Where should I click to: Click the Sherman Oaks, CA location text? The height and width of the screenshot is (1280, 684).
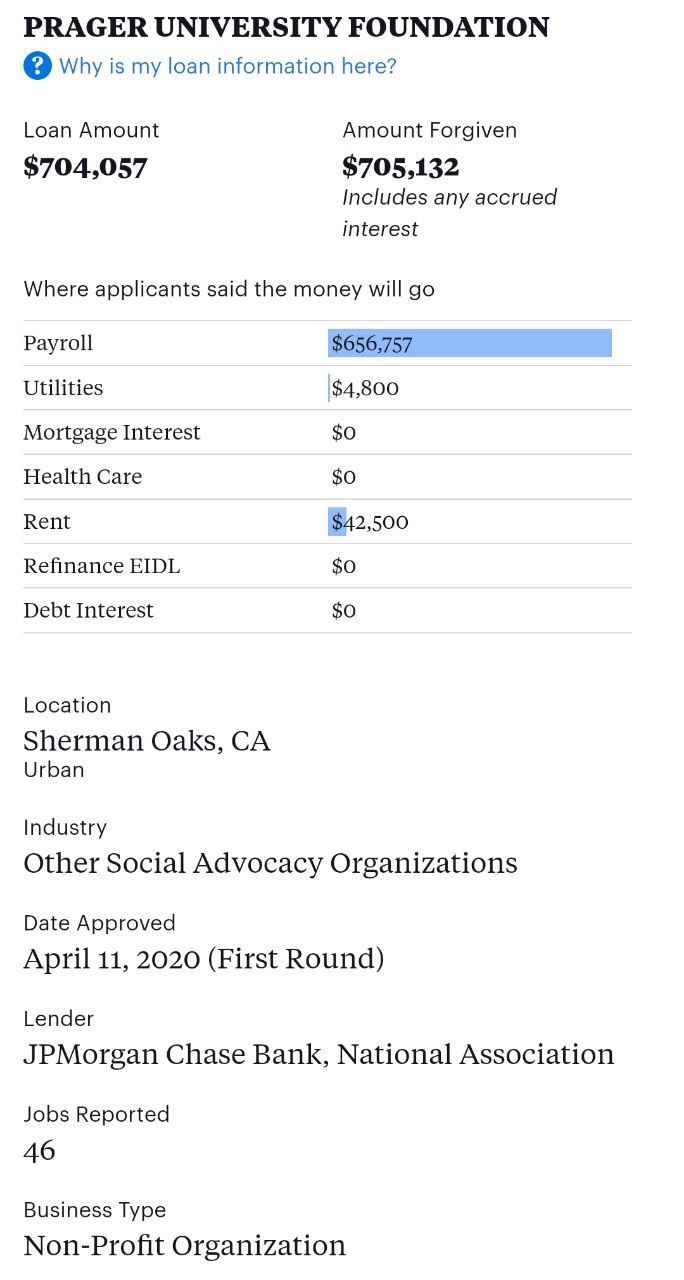point(147,741)
